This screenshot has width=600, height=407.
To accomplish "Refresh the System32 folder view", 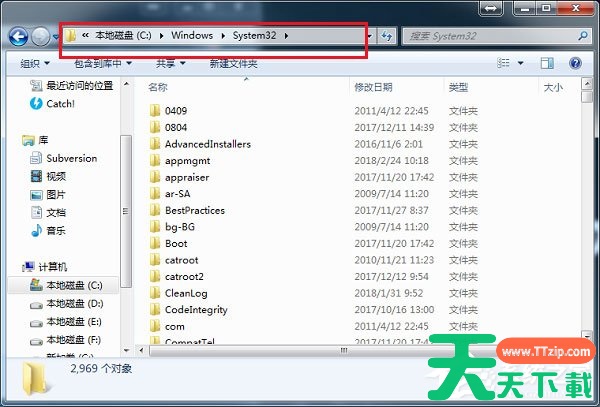I will coord(386,36).
